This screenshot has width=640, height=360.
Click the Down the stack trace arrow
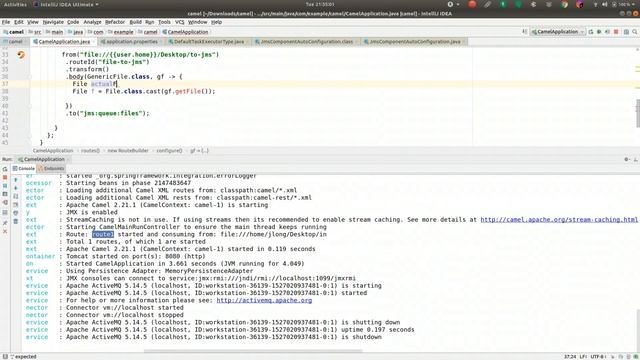coord(16,188)
